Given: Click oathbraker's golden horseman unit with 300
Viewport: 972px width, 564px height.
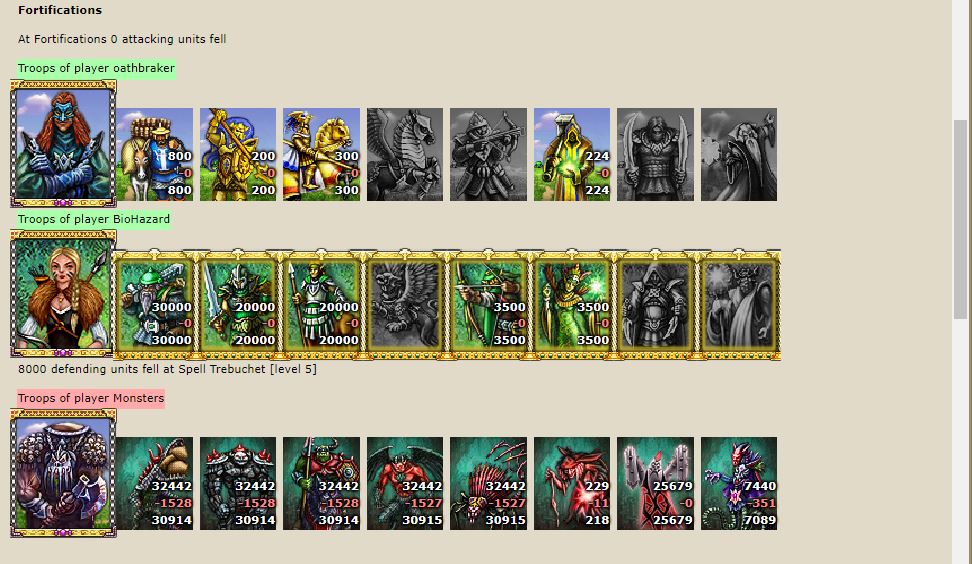Looking at the screenshot, I should tap(321, 155).
